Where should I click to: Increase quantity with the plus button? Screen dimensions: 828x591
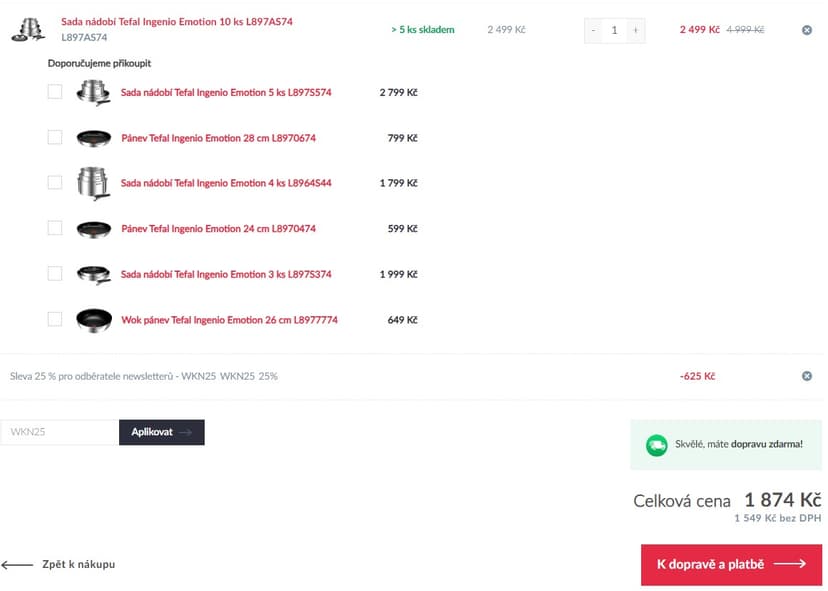point(635,30)
